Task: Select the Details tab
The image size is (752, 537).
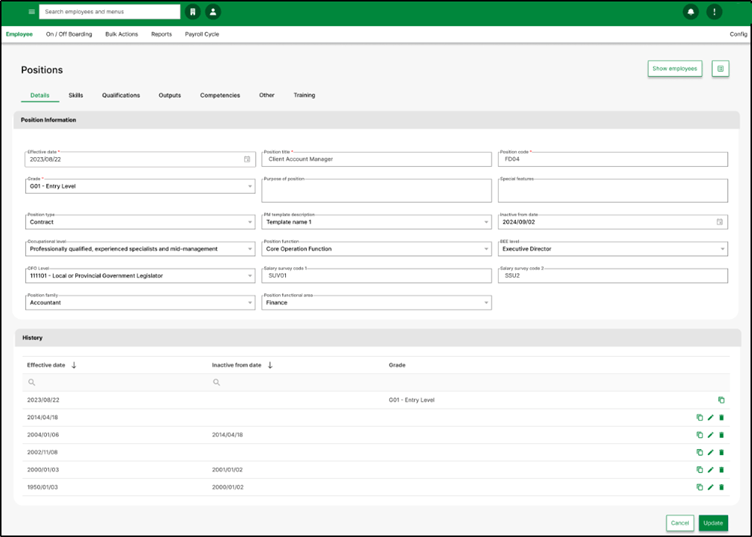Action: (40, 95)
